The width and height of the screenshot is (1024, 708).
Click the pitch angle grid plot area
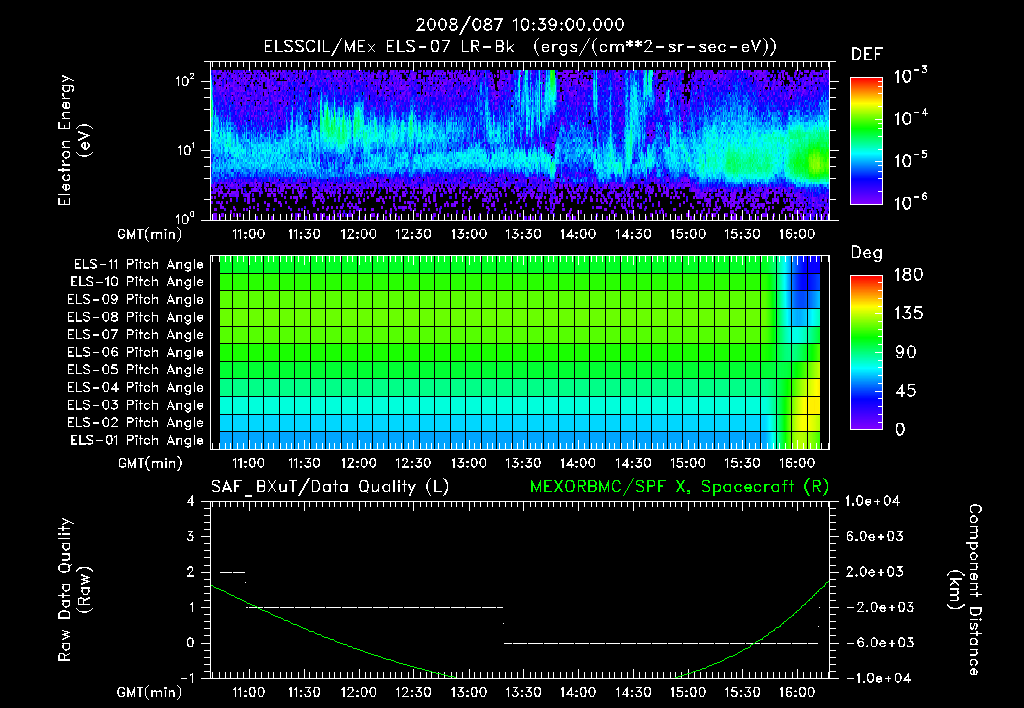(x=520, y=352)
